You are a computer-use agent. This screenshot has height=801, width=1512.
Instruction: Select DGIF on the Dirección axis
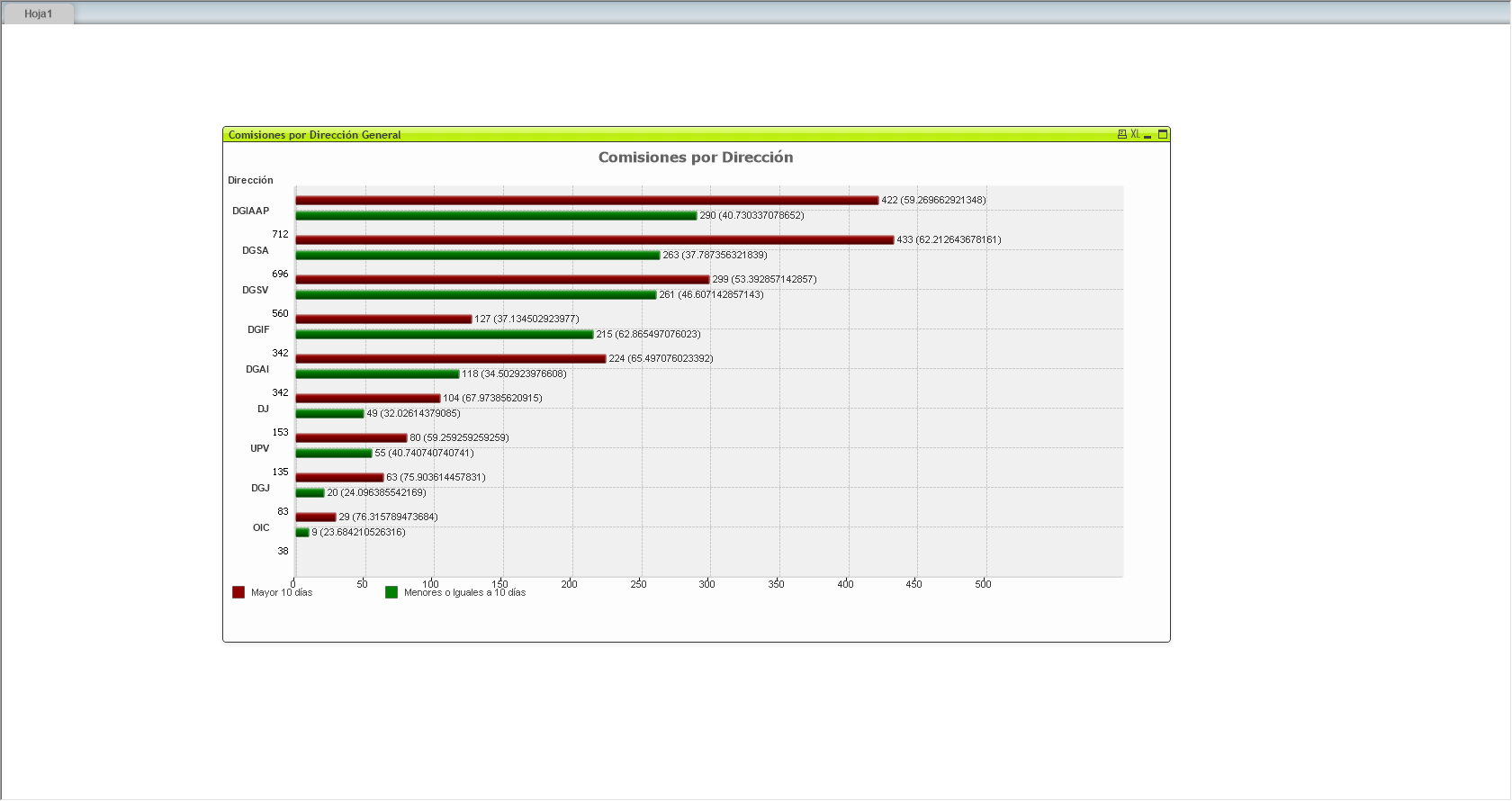coord(258,329)
